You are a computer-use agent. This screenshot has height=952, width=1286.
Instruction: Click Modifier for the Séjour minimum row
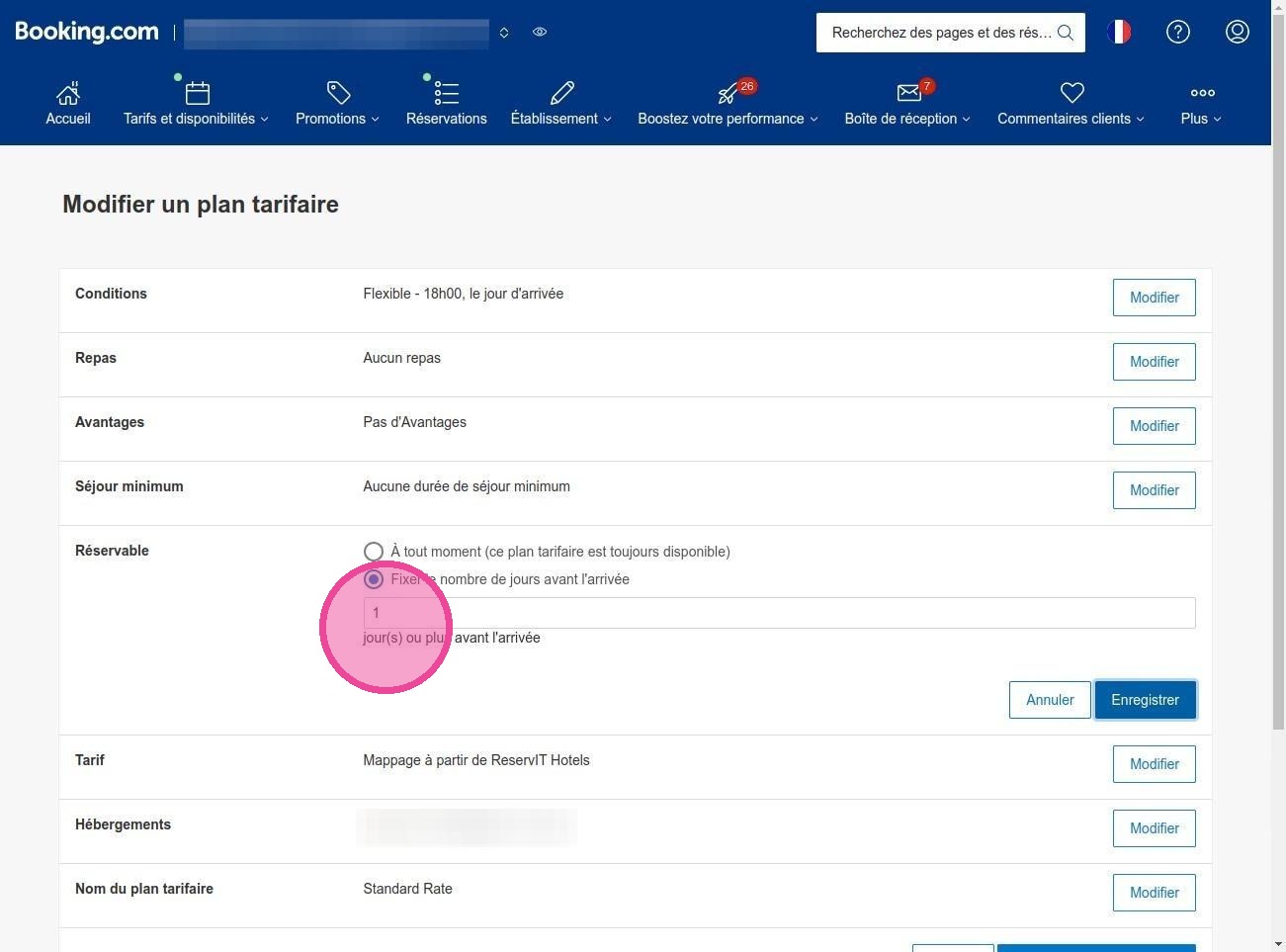1154,490
